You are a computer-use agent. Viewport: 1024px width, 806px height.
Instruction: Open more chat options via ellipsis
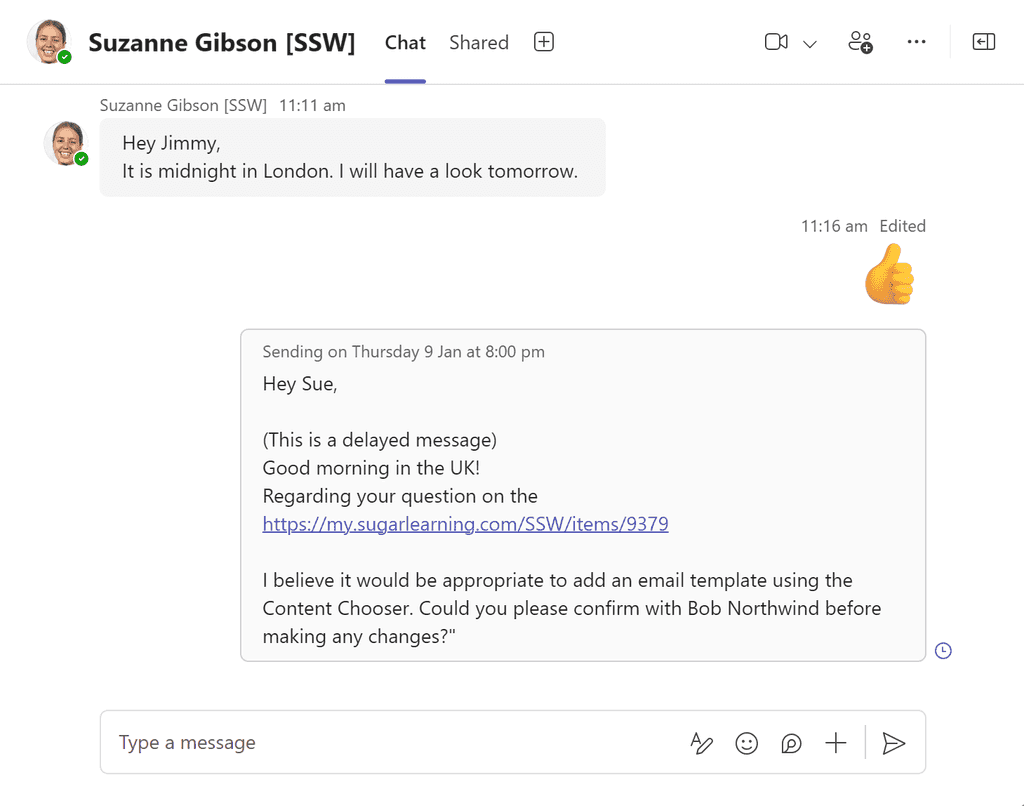coord(916,41)
